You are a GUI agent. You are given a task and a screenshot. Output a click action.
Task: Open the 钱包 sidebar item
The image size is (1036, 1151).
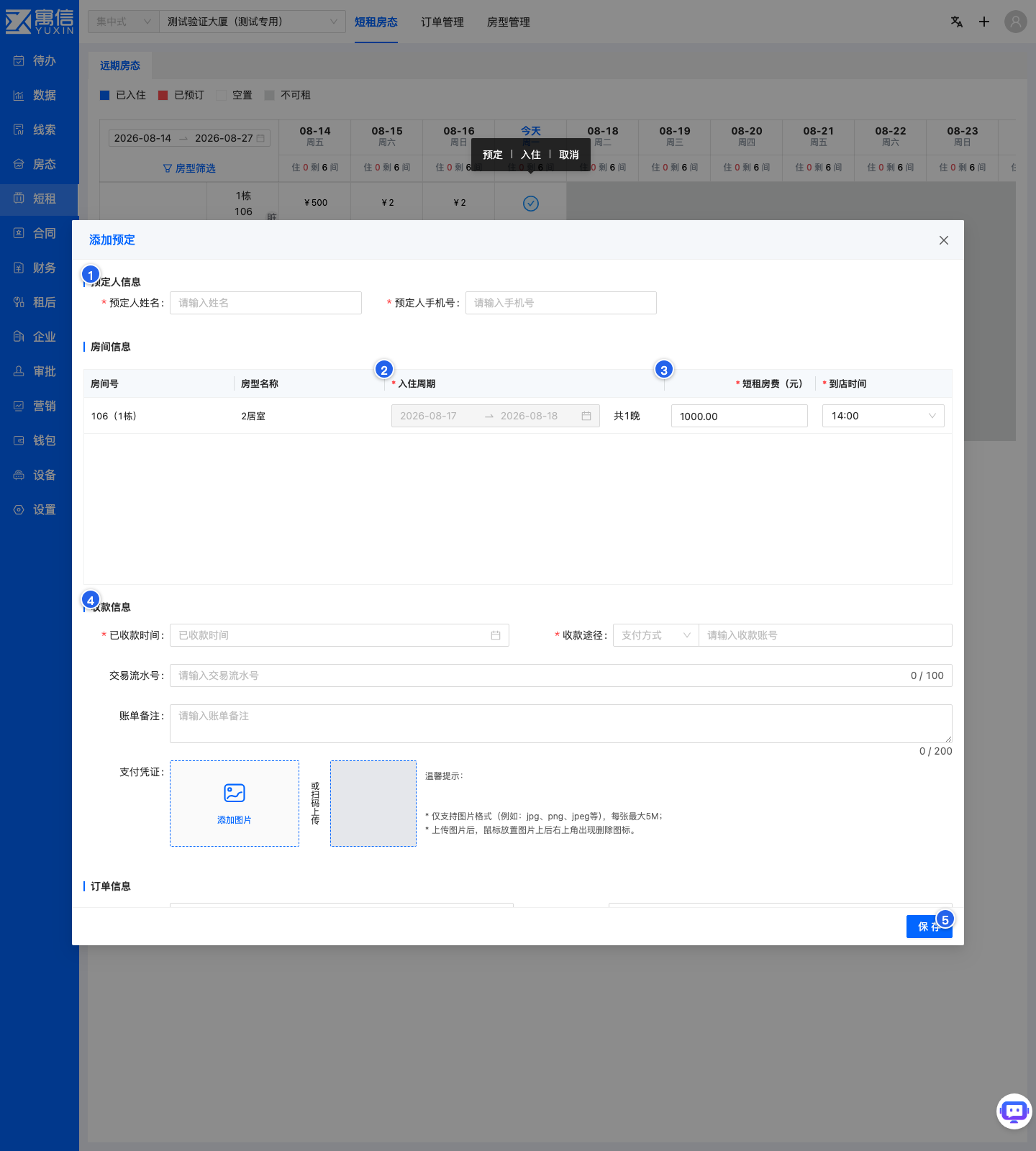tap(39, 440)
